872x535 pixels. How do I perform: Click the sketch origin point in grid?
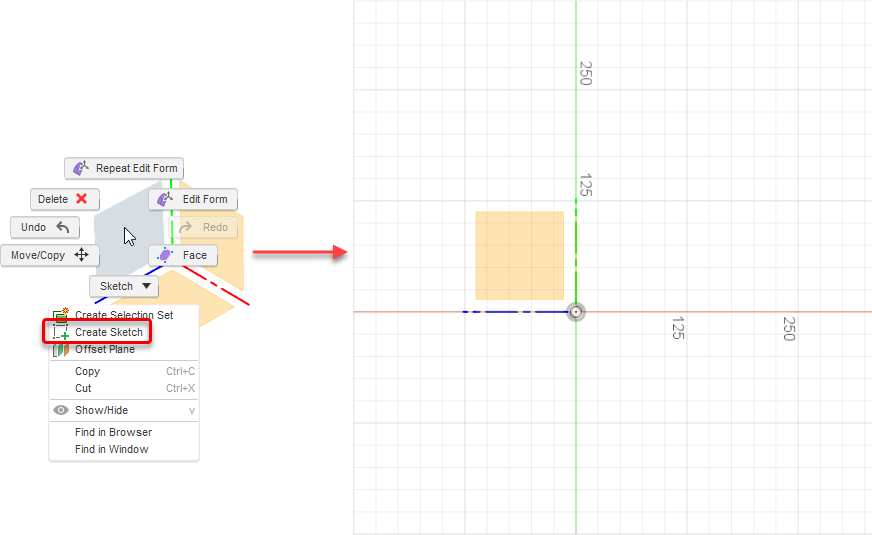[x=576, y=312]
